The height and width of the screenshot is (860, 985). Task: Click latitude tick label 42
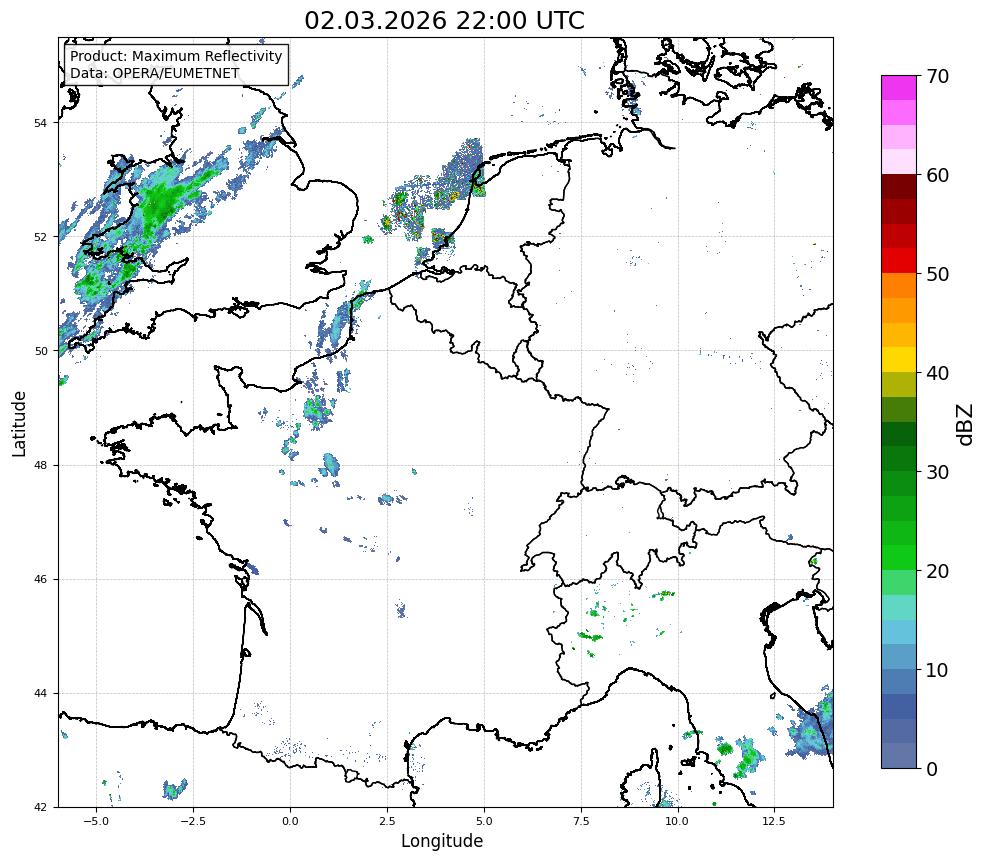[x=41, y=807]
